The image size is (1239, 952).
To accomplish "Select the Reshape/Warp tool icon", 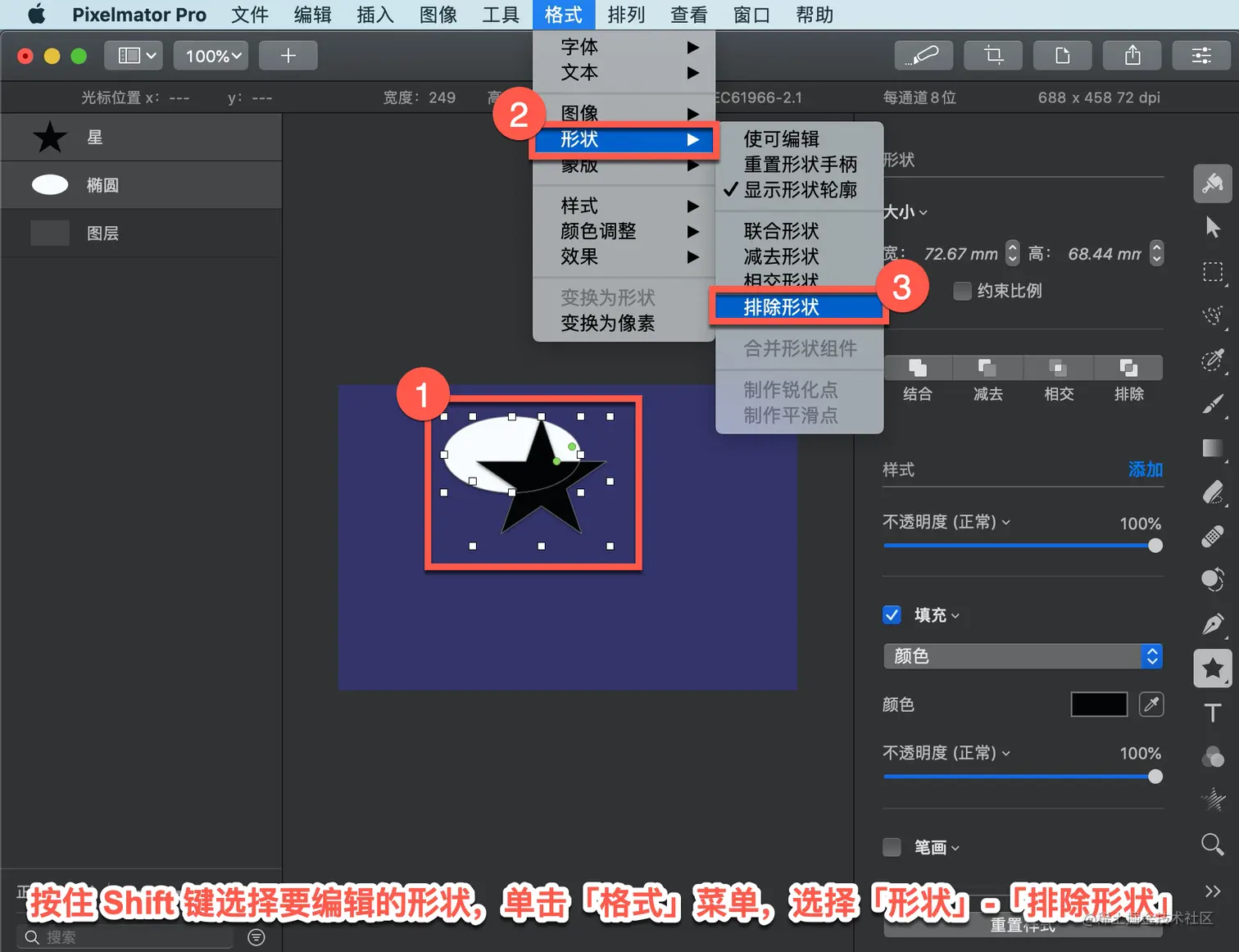I will (1213, 579).
